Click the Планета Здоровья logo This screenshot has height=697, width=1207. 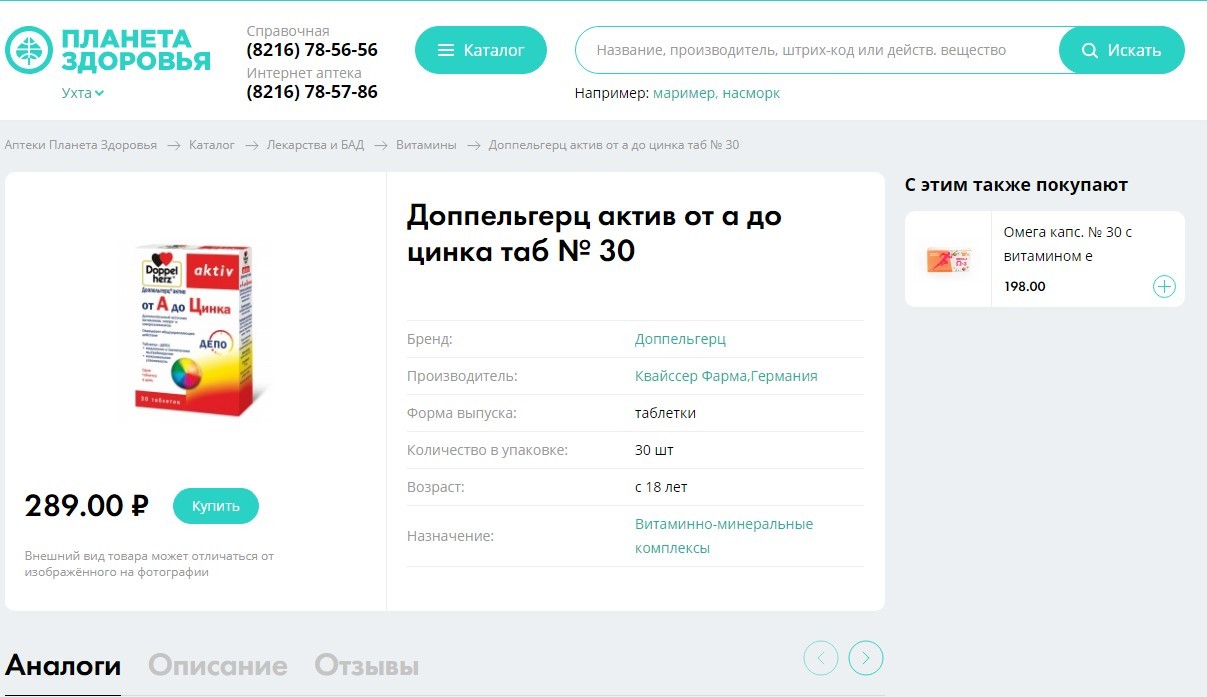[x=108, y=50]
